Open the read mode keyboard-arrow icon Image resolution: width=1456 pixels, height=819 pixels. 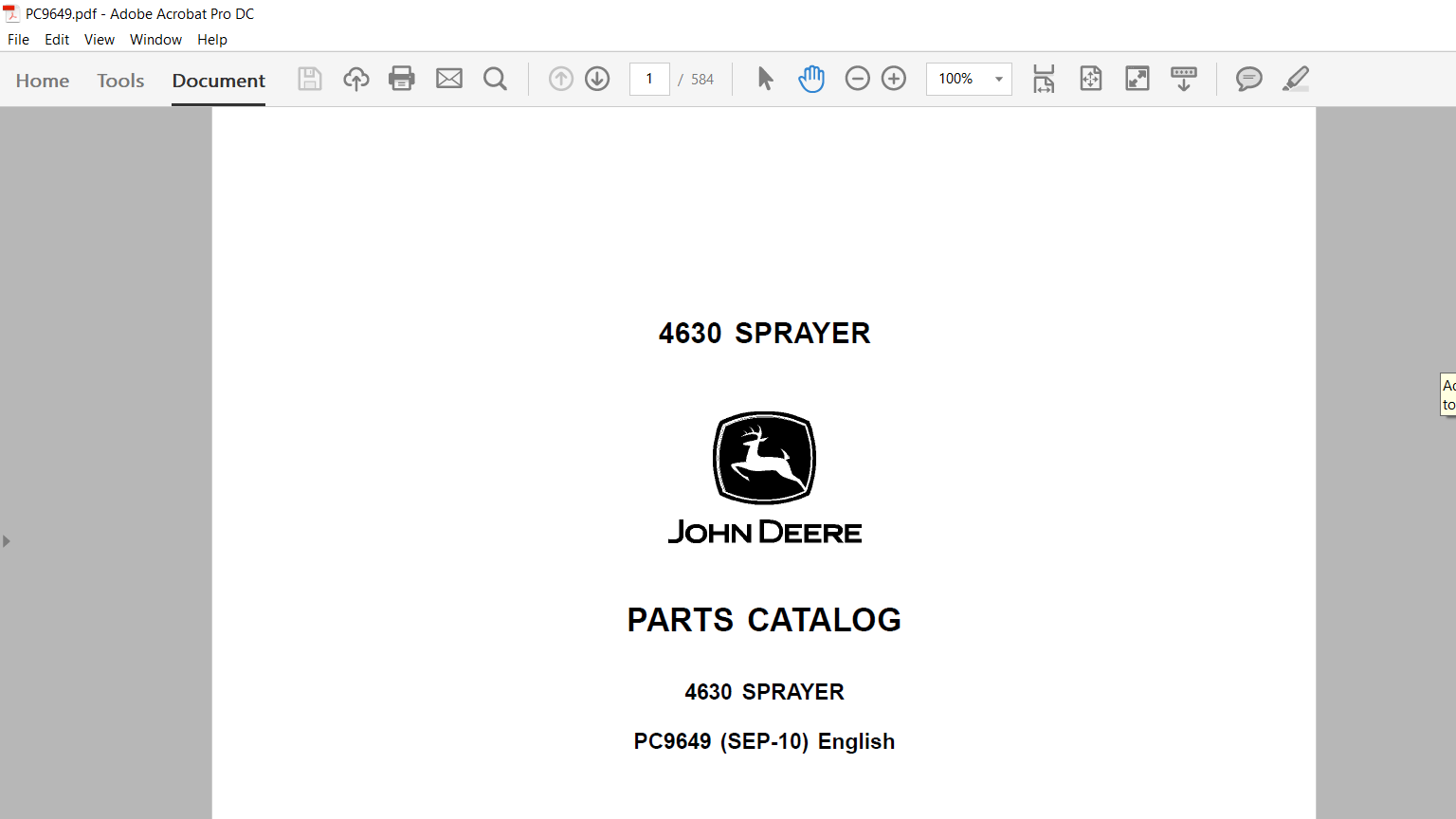tap(1184, 79)
